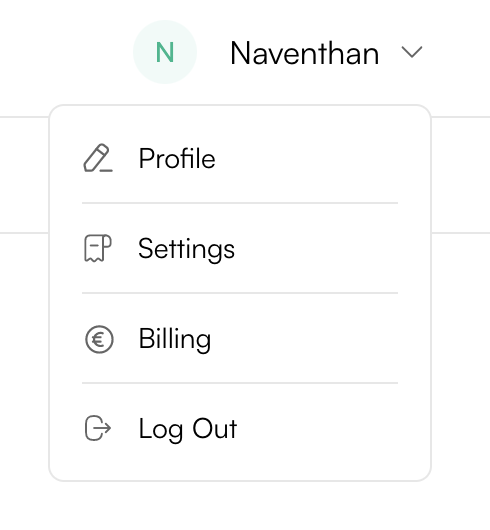Log out using the Log Out entry

pos(240,429)
